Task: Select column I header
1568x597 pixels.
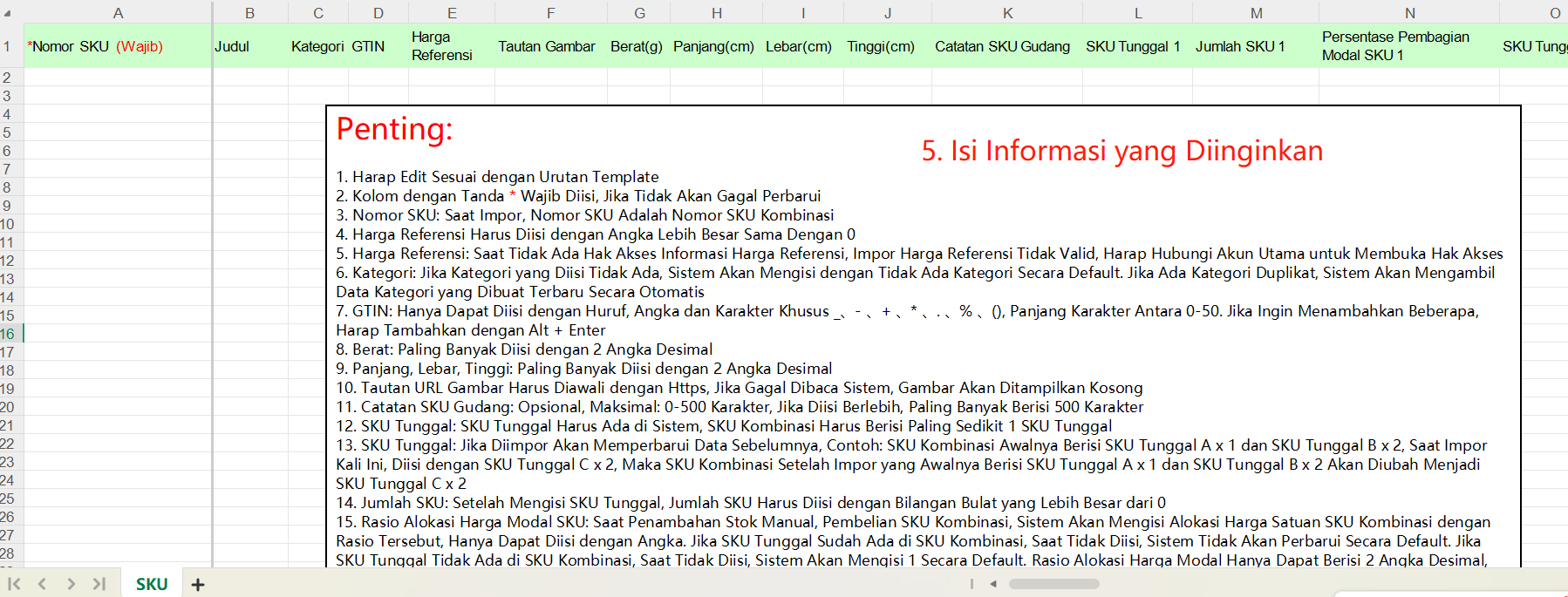Action: [803, 13]
